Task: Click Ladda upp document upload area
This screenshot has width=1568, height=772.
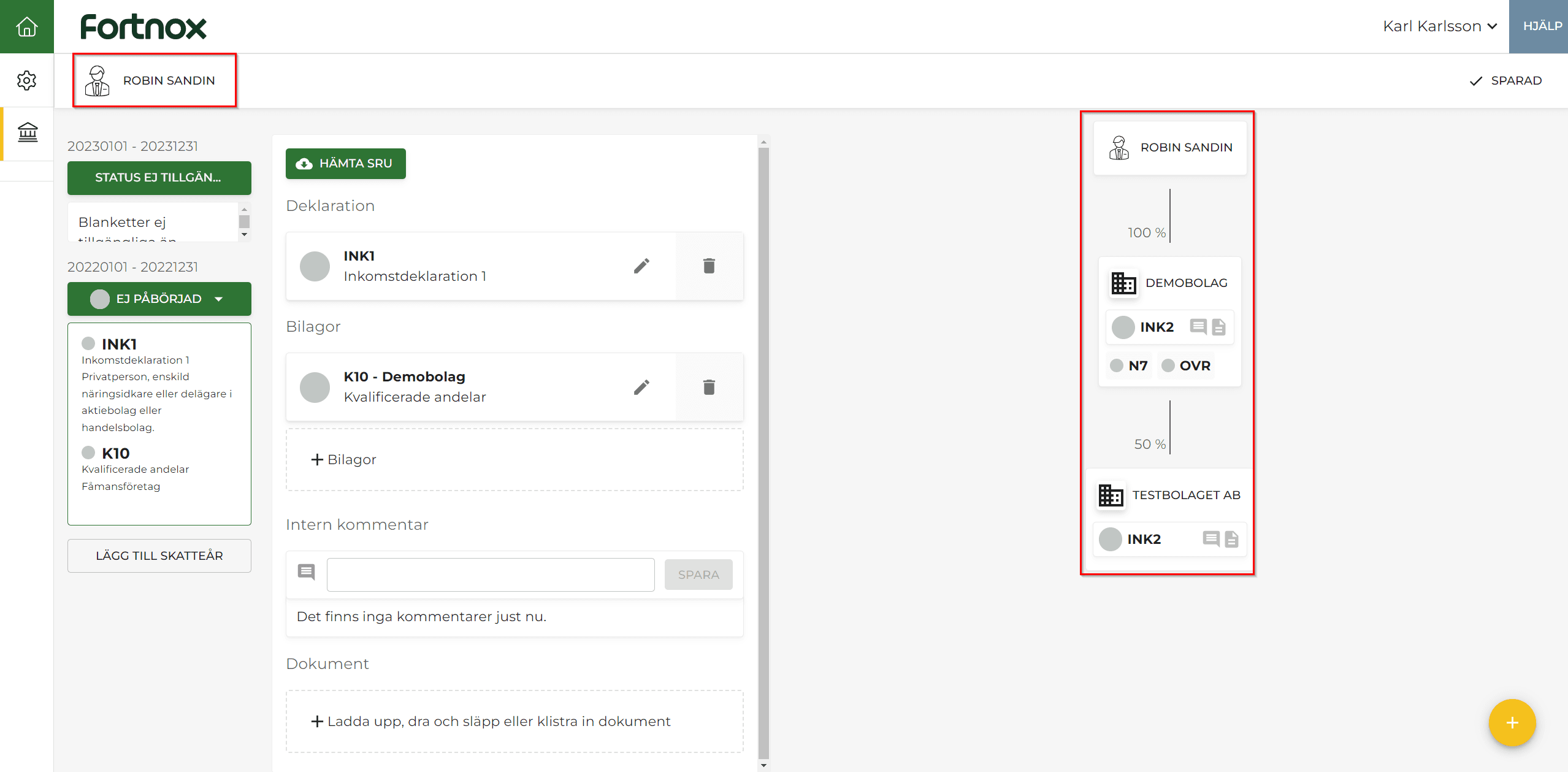Action: click(514, 721)
